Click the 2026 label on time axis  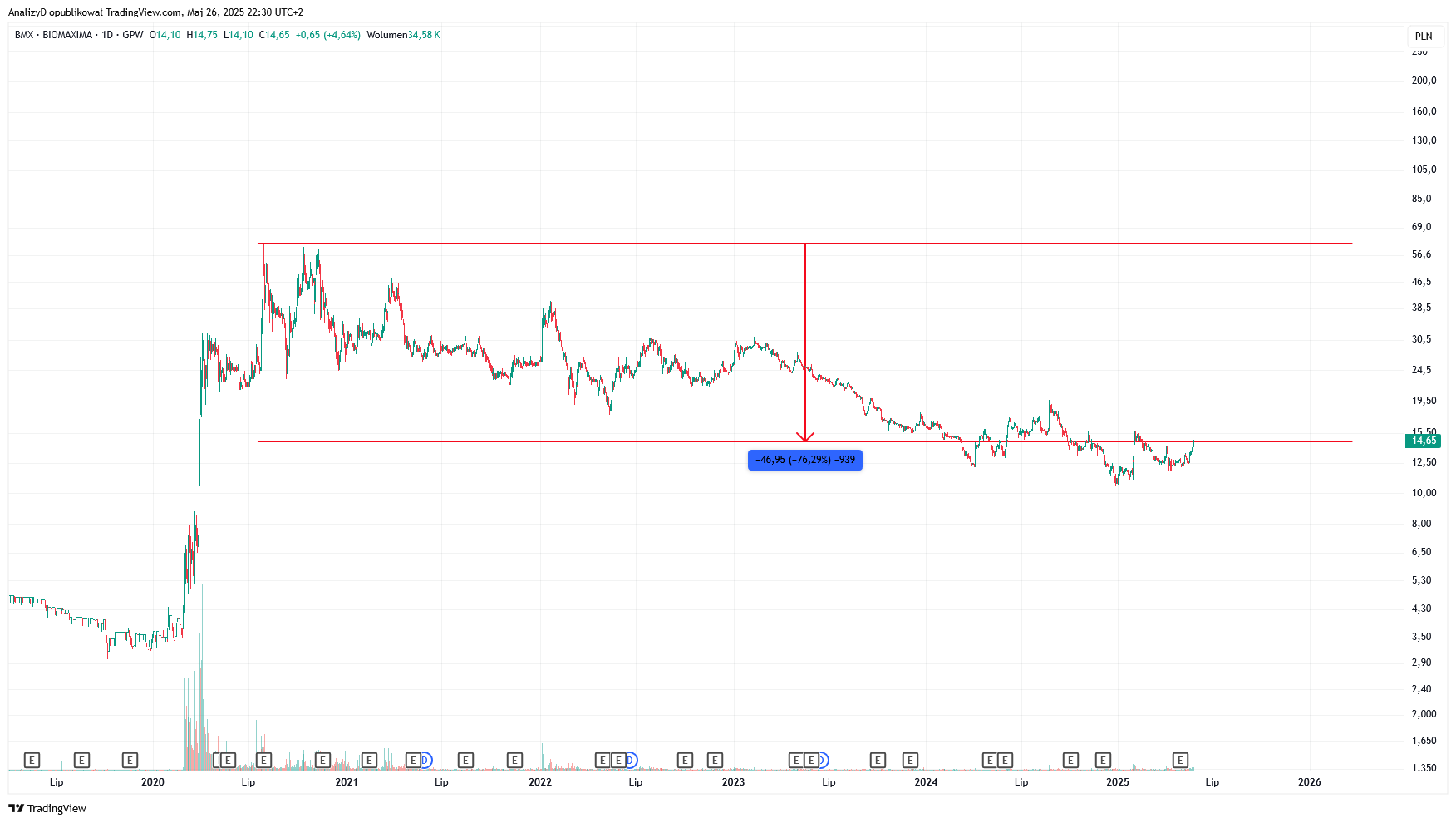[x=1309, y=782]
